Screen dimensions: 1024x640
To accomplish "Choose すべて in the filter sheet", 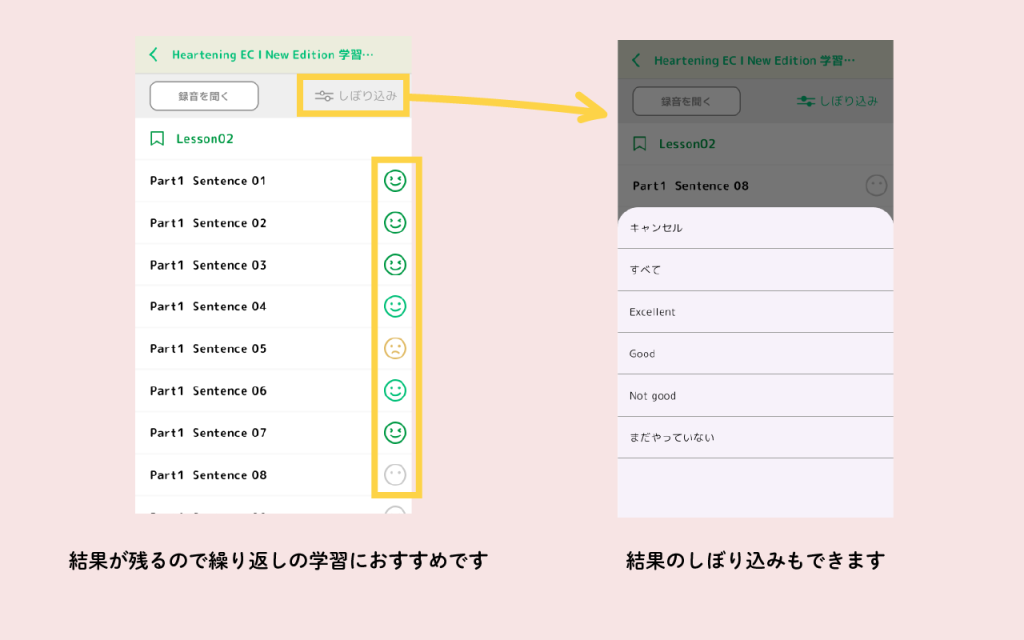I will (x=756, y=270).
